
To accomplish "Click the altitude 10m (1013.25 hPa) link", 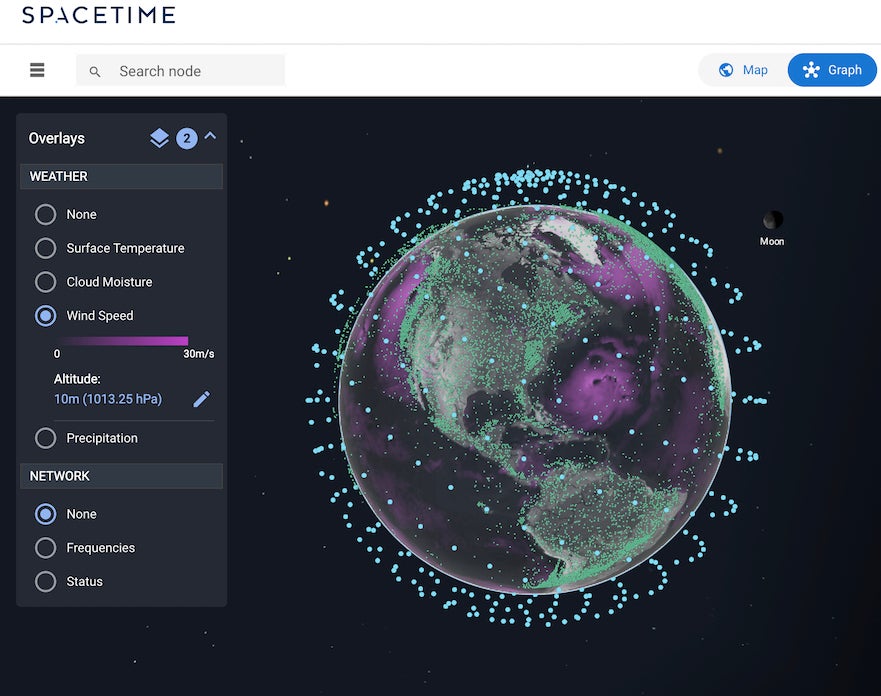I will pyautogui.click(x=108, y=399).
